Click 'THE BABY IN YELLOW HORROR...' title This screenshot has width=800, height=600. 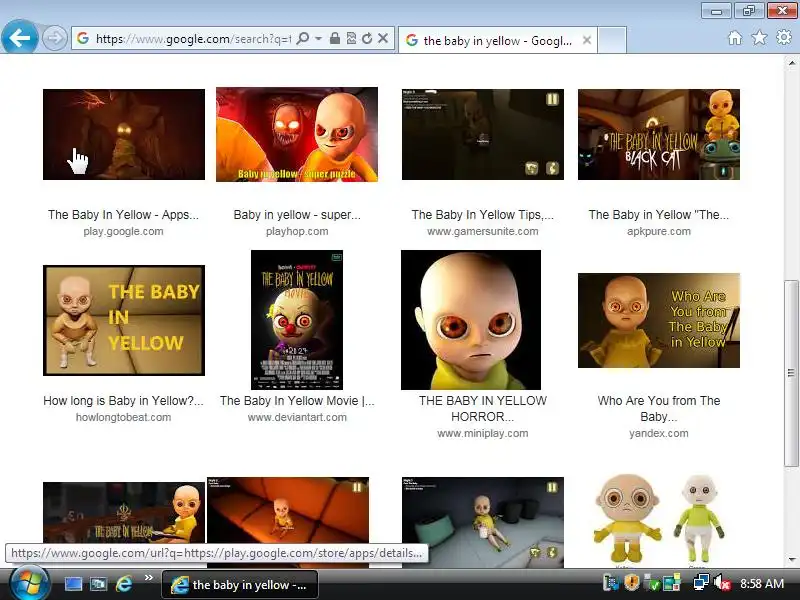pos(483,409)
